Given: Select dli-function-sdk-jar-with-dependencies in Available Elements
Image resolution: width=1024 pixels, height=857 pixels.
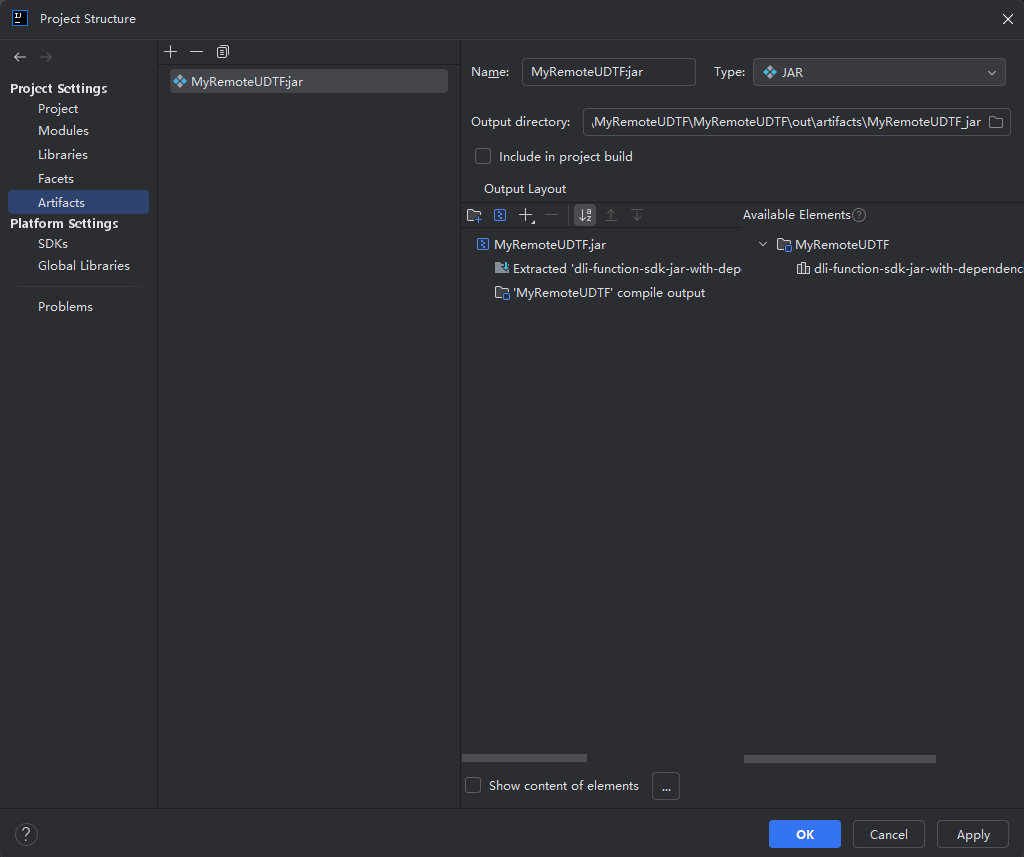Looking at the screenshot, I should pos(910,268).
